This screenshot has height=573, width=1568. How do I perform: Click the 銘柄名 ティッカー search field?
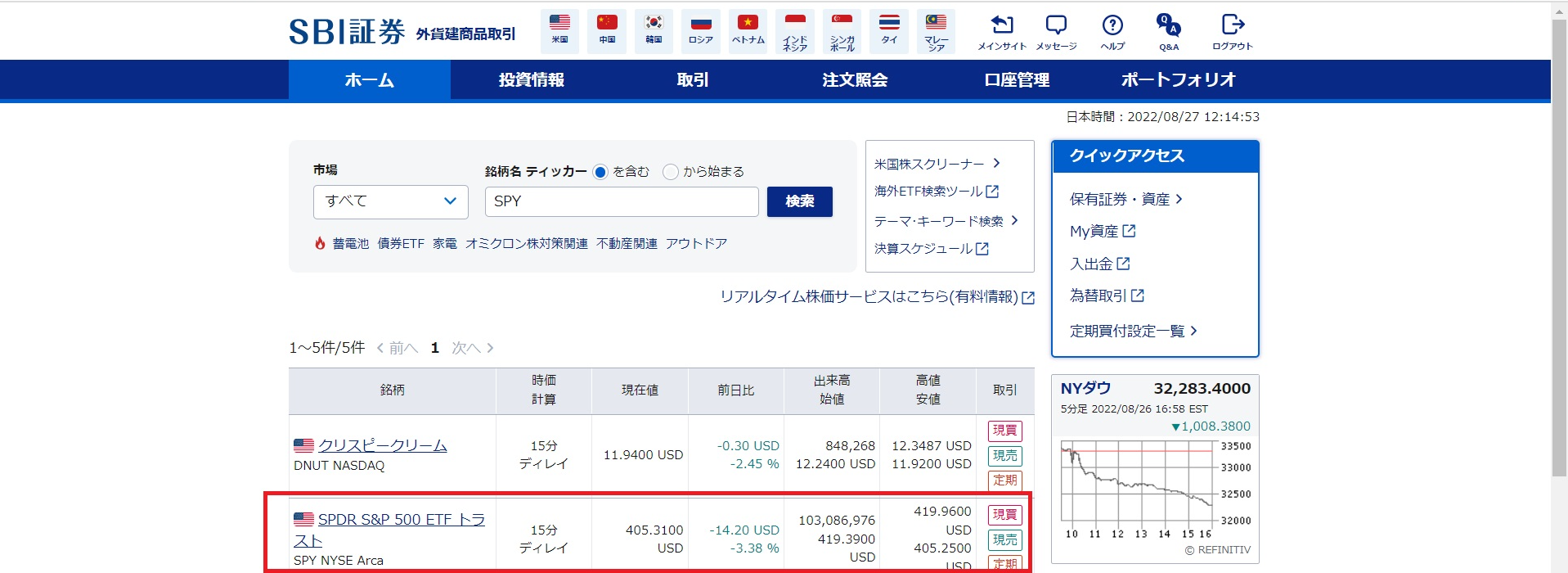(622, 201)
